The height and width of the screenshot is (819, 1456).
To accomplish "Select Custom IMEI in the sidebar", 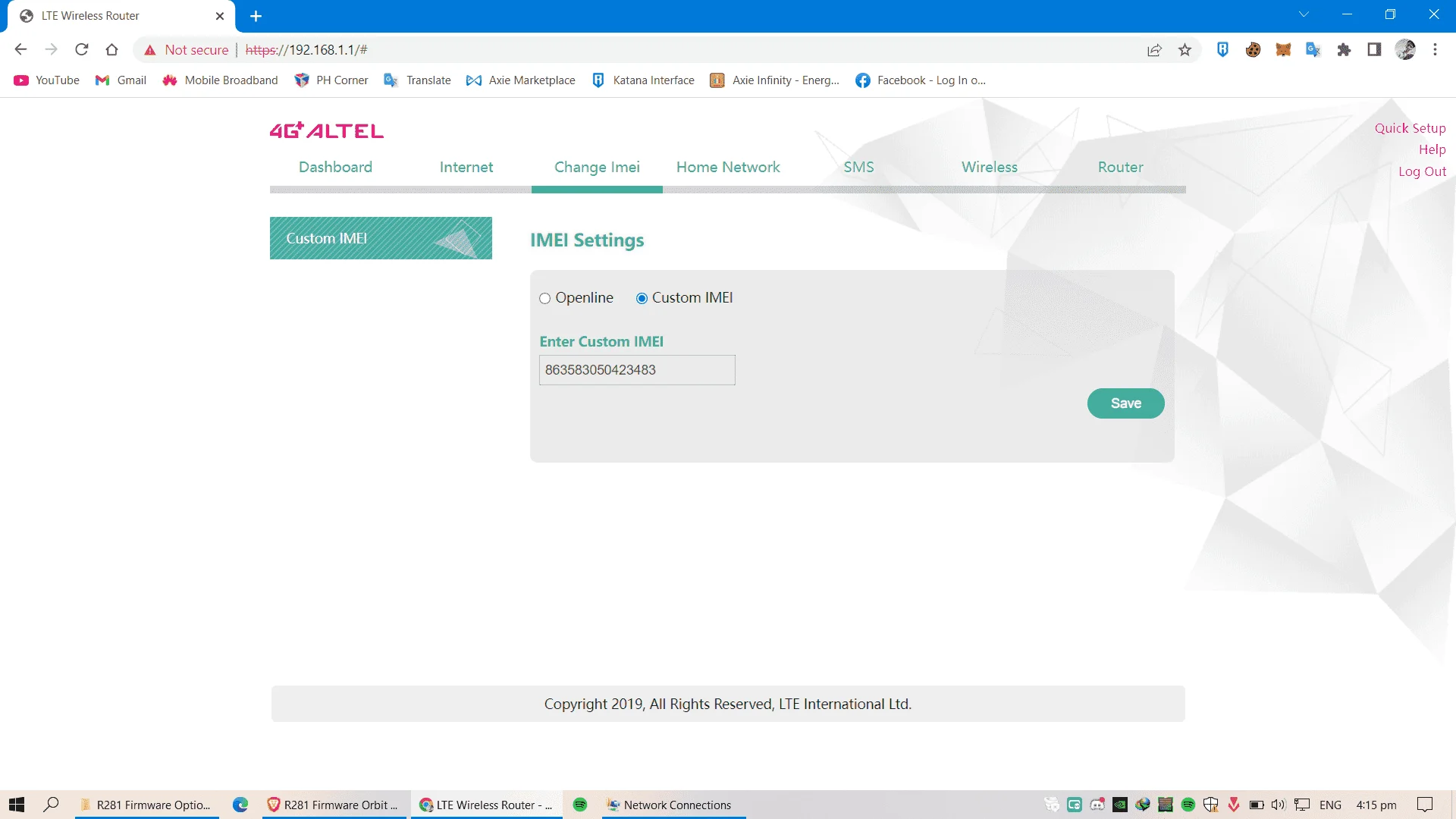I will 381,238.
